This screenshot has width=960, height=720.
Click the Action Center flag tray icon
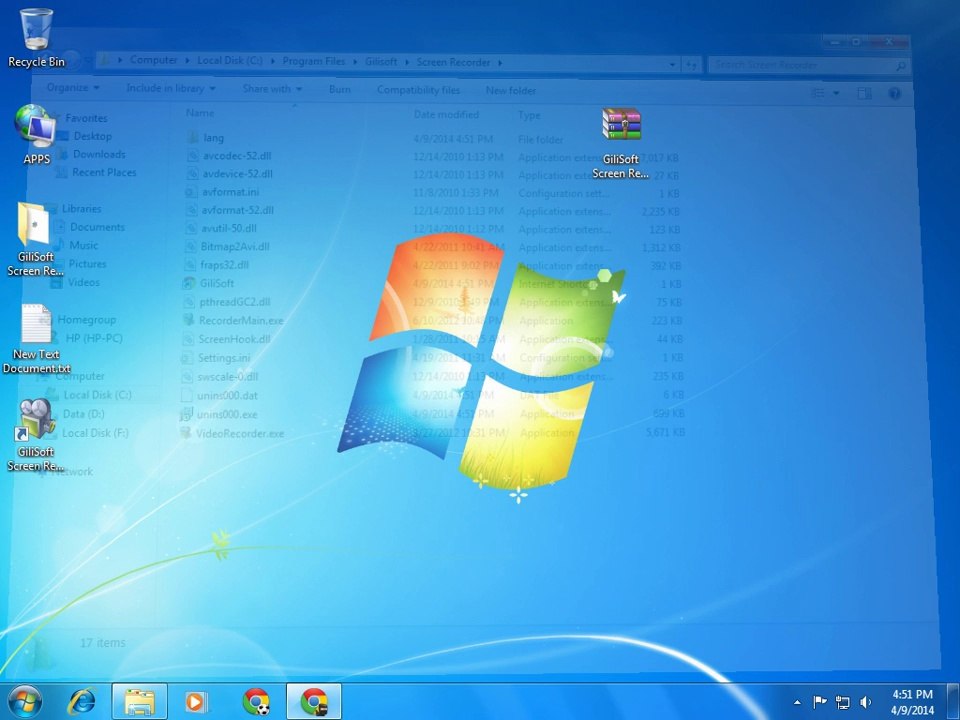pos(819,702)
